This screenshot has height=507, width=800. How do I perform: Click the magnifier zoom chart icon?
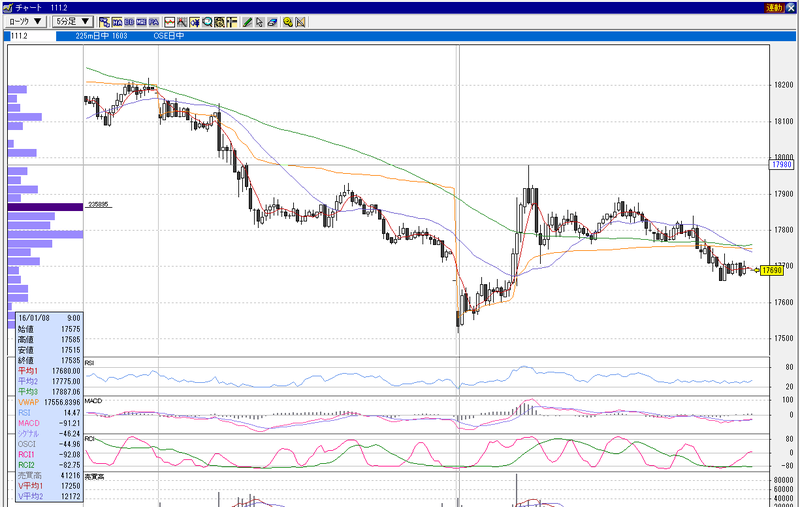207,22
